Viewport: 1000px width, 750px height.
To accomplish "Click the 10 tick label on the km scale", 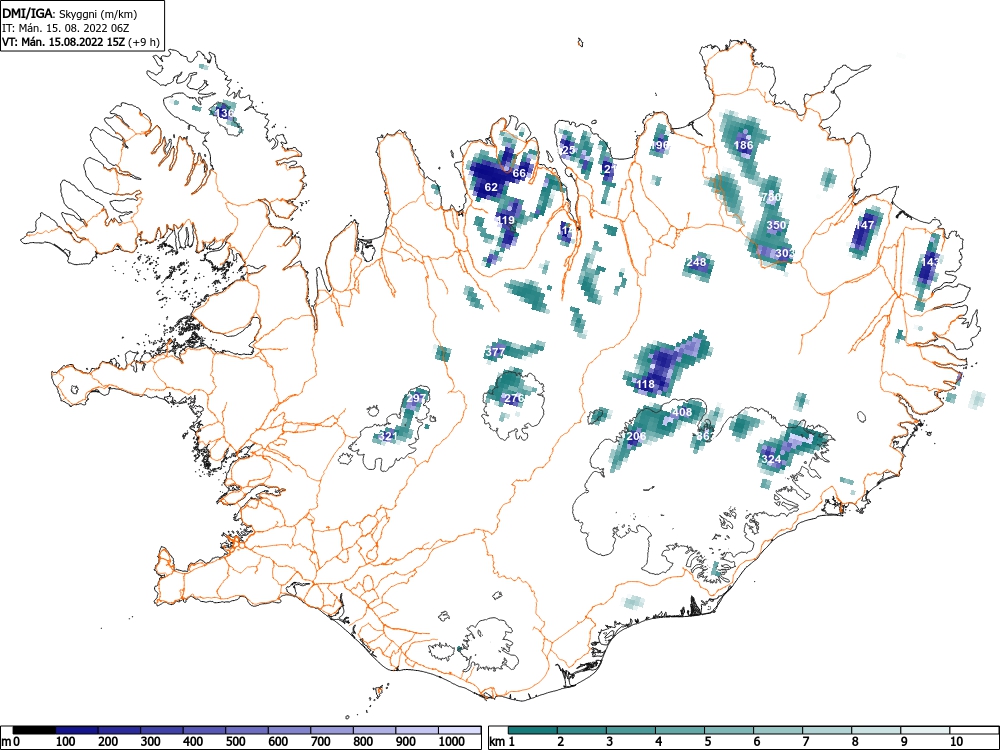I will (955, 742).
